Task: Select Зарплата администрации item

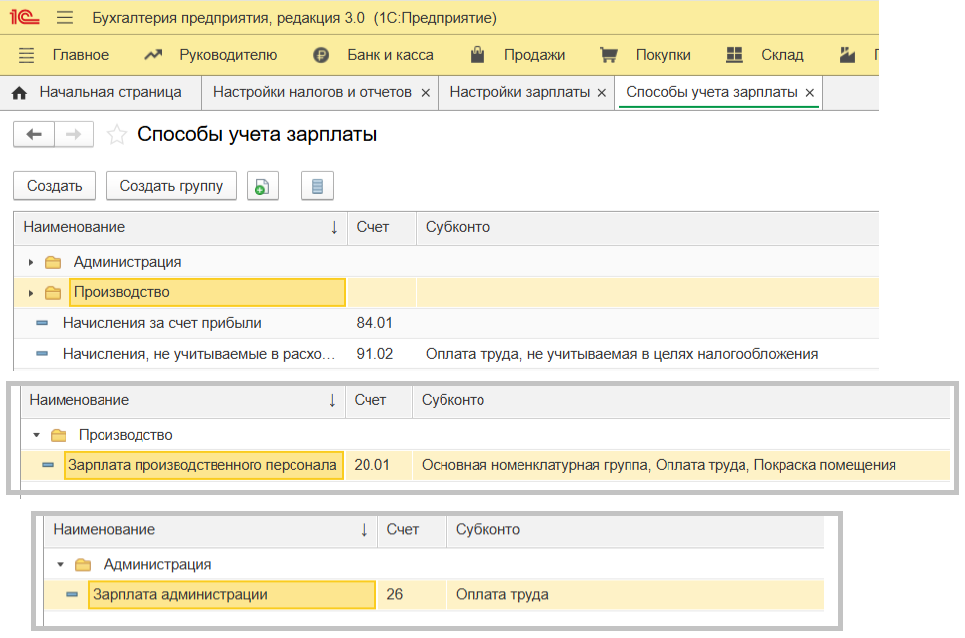Action: [x=231, y=594]
